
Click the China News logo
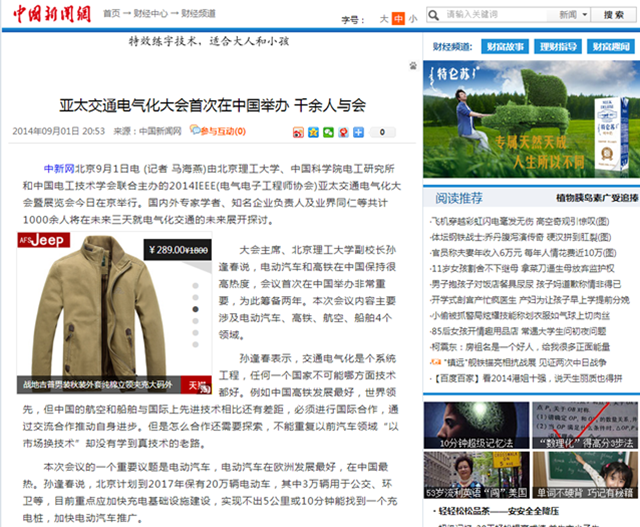[x=50, y=14]
